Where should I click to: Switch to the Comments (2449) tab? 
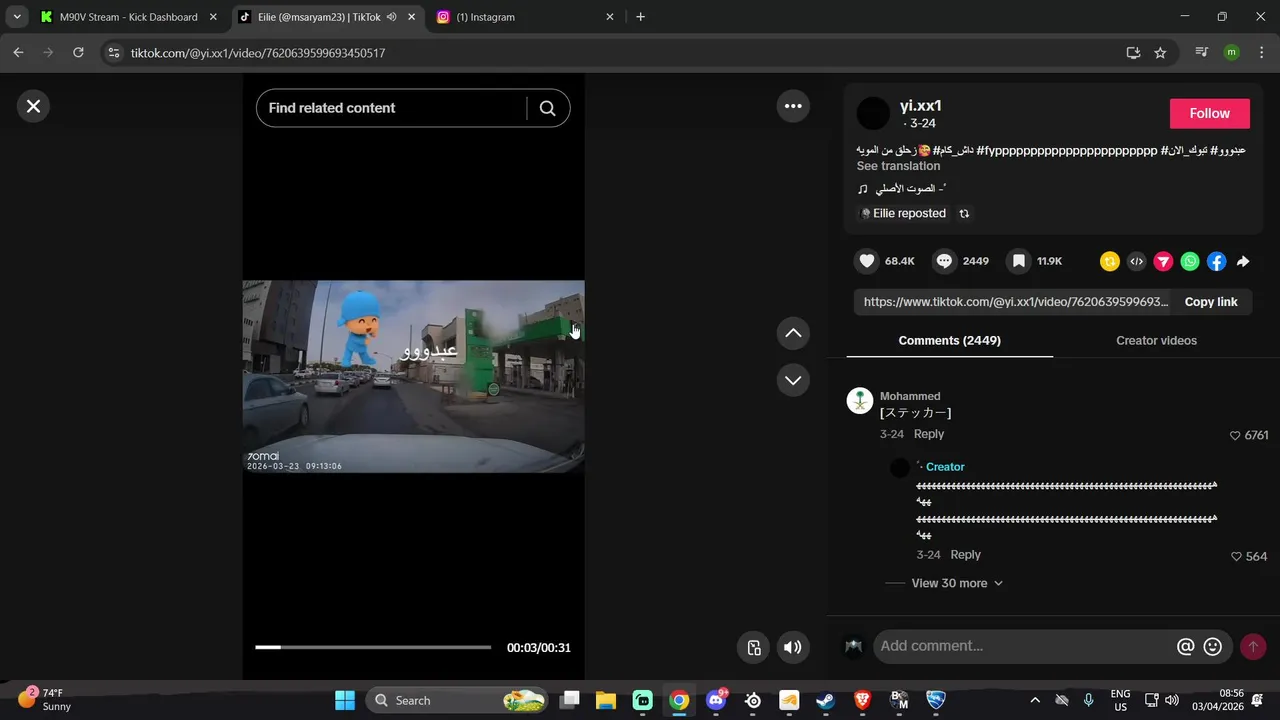(x=949, y=341)
